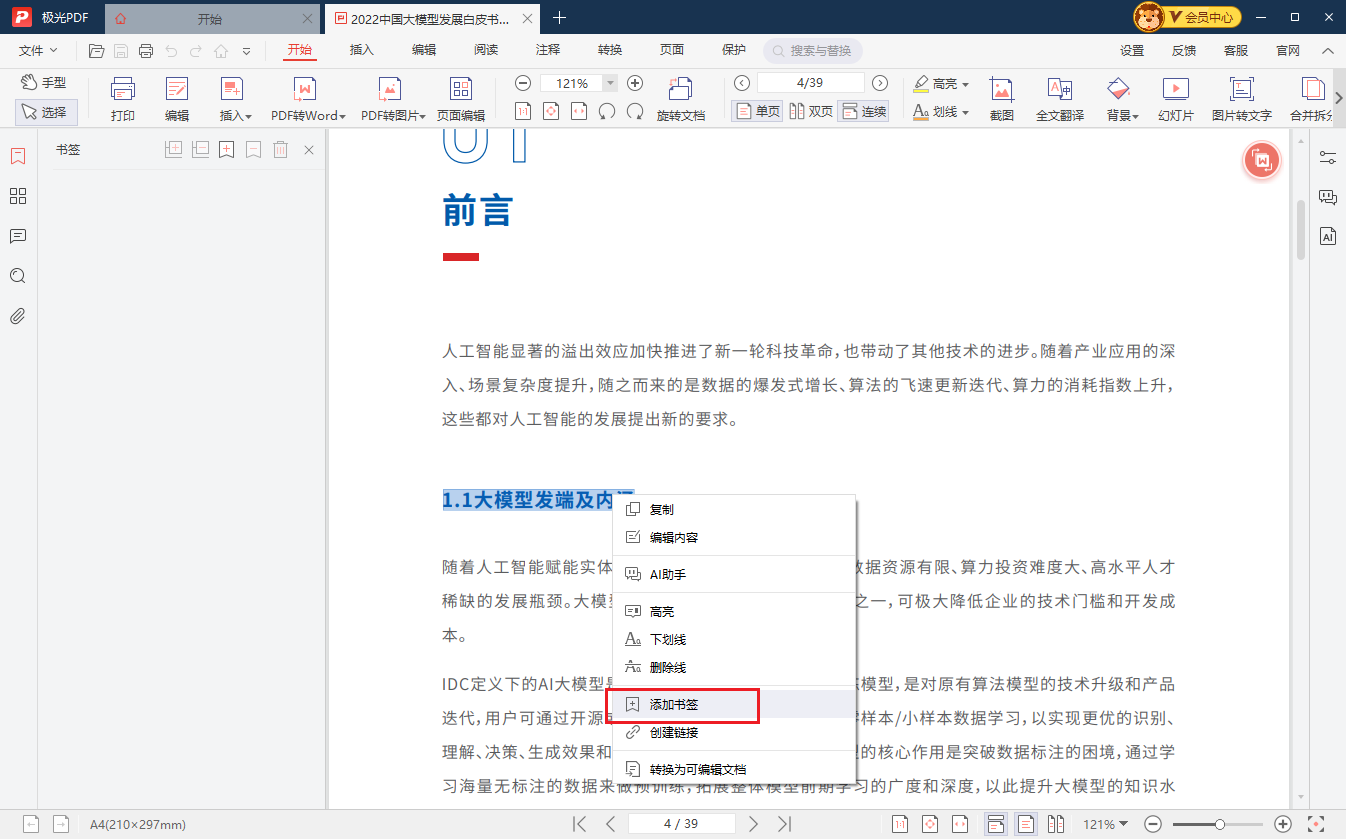1346x839 pixels.
Task: Click the large 打印 print button
Action: tap(123, 99)
